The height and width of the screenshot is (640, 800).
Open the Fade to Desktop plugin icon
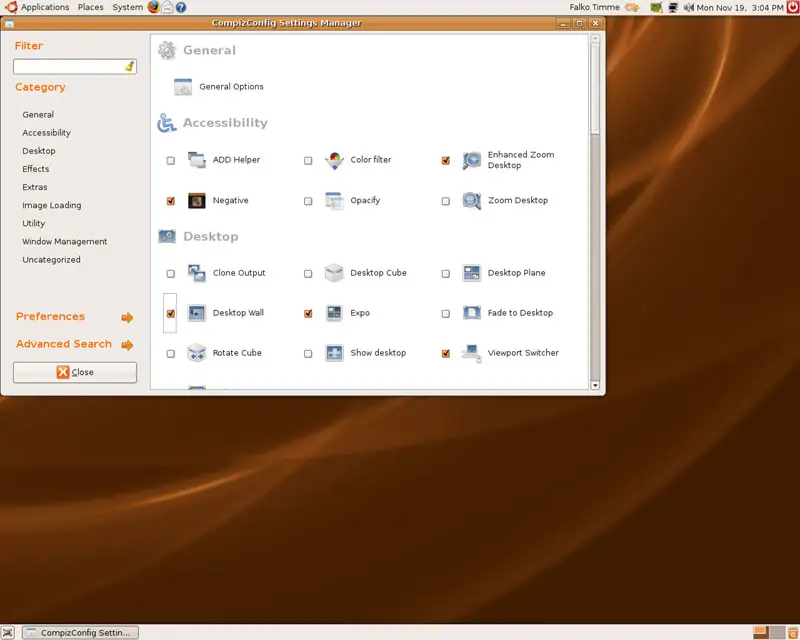pos(471,313)
